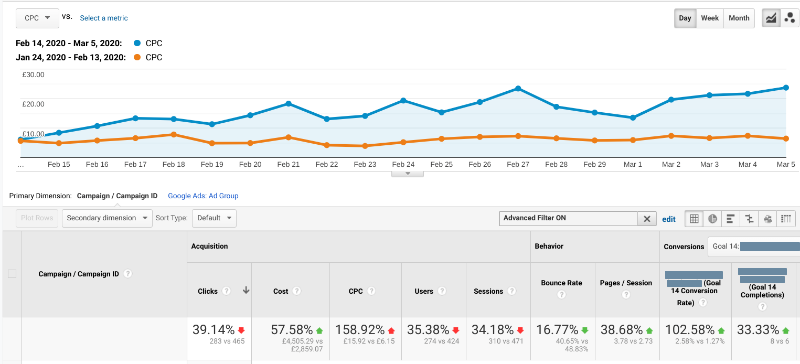Clear the advanced filter with X

coord(646,219)
